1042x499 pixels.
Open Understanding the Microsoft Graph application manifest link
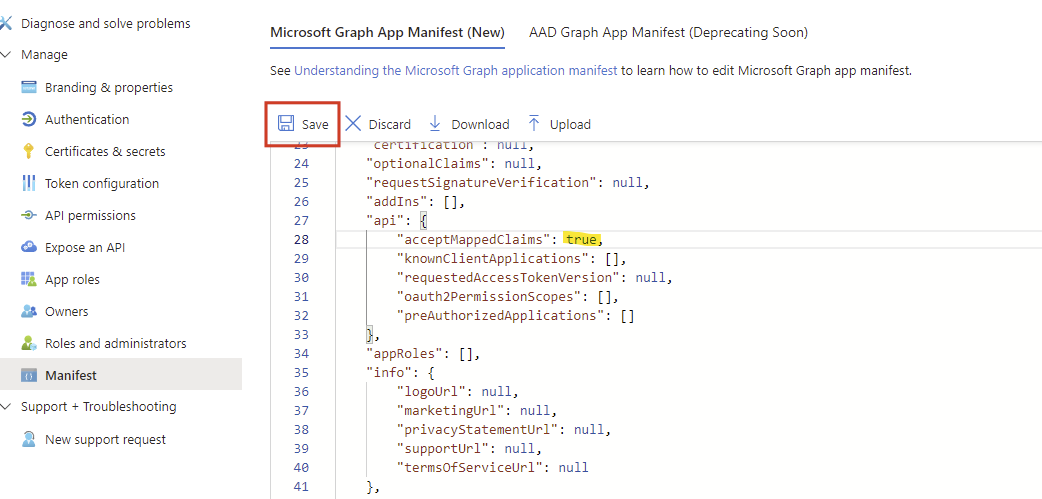(x=456, y=71)
